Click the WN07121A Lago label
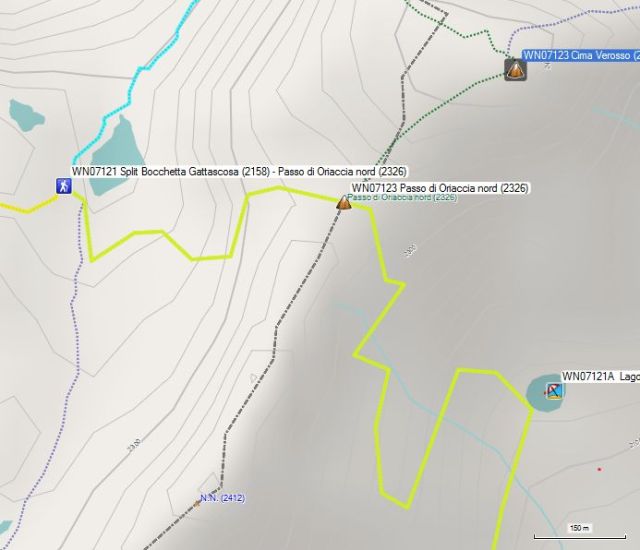The height and width of the screenshot is (550, 640). 600,376
